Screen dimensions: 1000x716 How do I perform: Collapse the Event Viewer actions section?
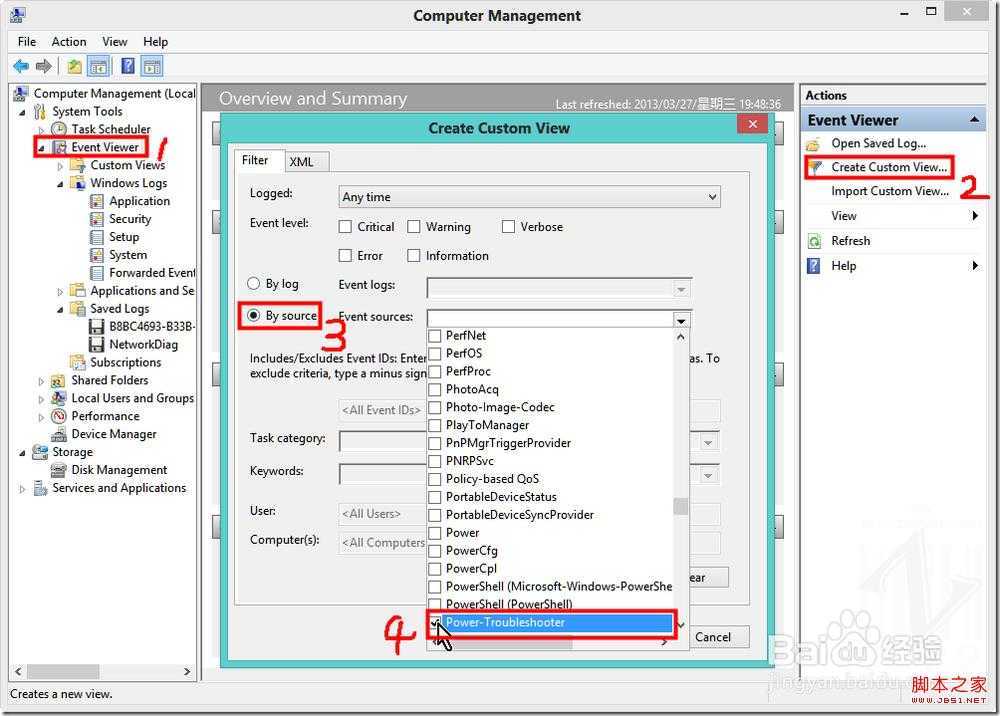974,120
